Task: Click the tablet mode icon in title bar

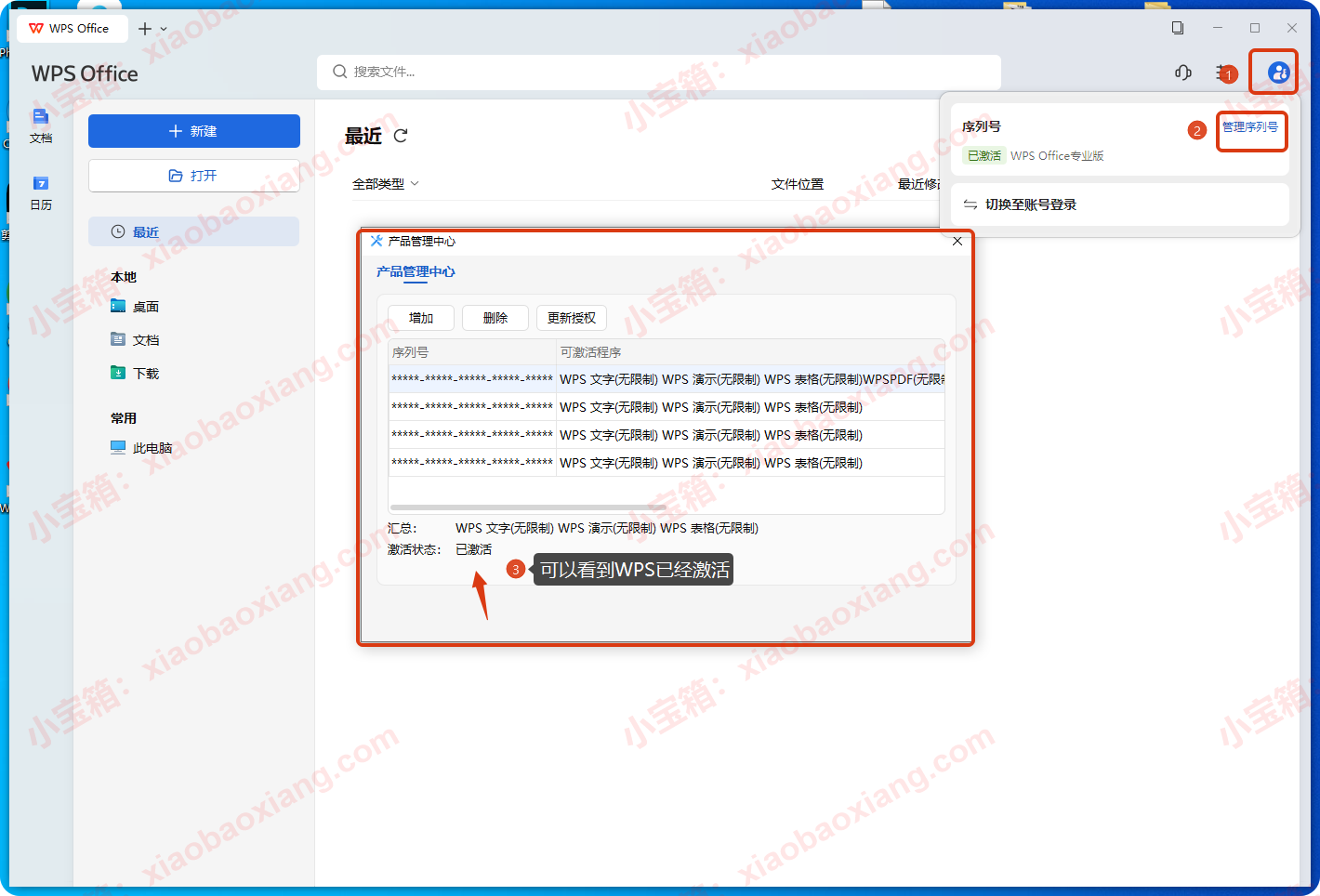Action: click(1178, 28)
